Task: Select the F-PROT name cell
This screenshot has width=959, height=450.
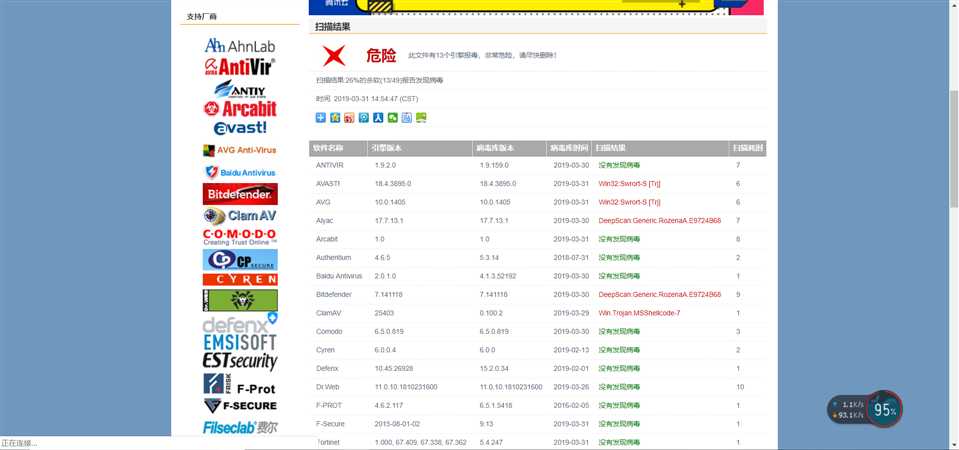Action: (328, 405)
